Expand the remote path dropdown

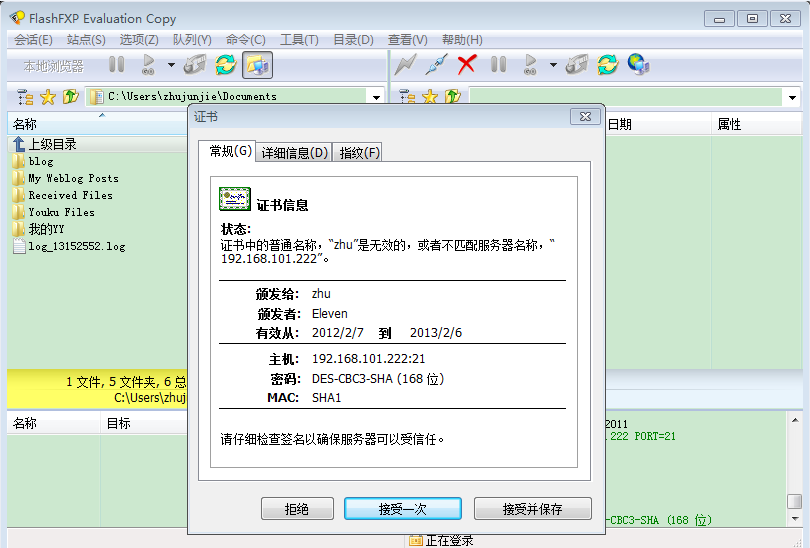tap(792, 97)
